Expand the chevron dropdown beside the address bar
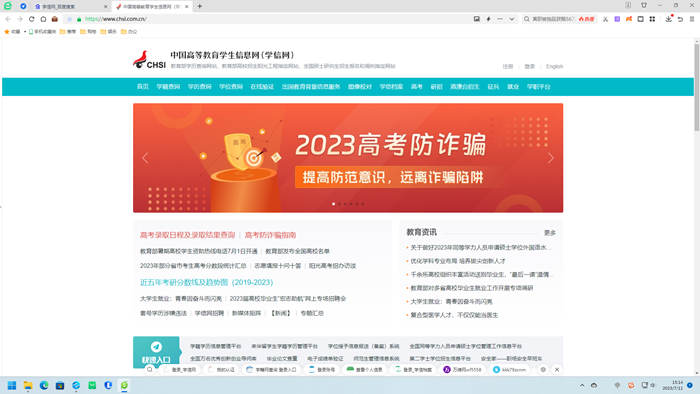The image size is (700, 394). (x=512, y=19)
